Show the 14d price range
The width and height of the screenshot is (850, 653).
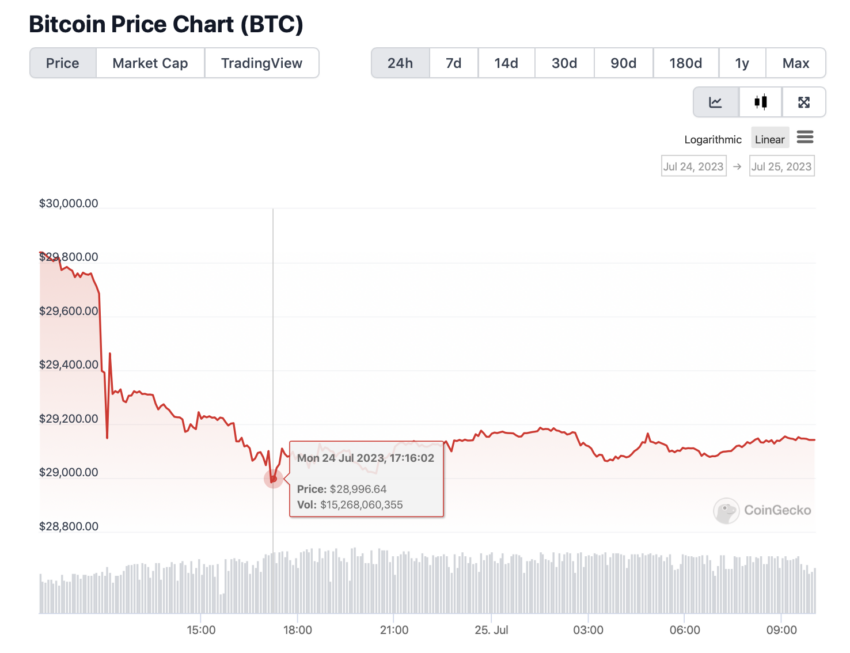tap(506, 63)
